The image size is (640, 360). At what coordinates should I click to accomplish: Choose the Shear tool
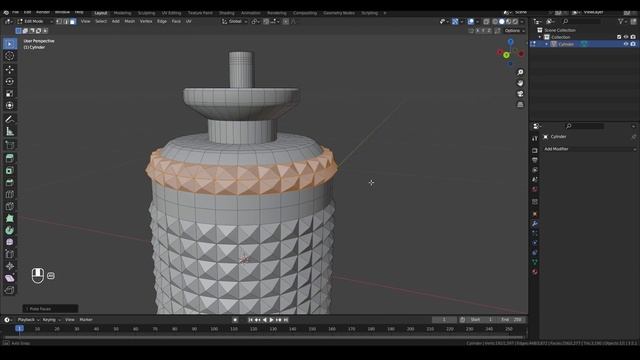point(10,278)
